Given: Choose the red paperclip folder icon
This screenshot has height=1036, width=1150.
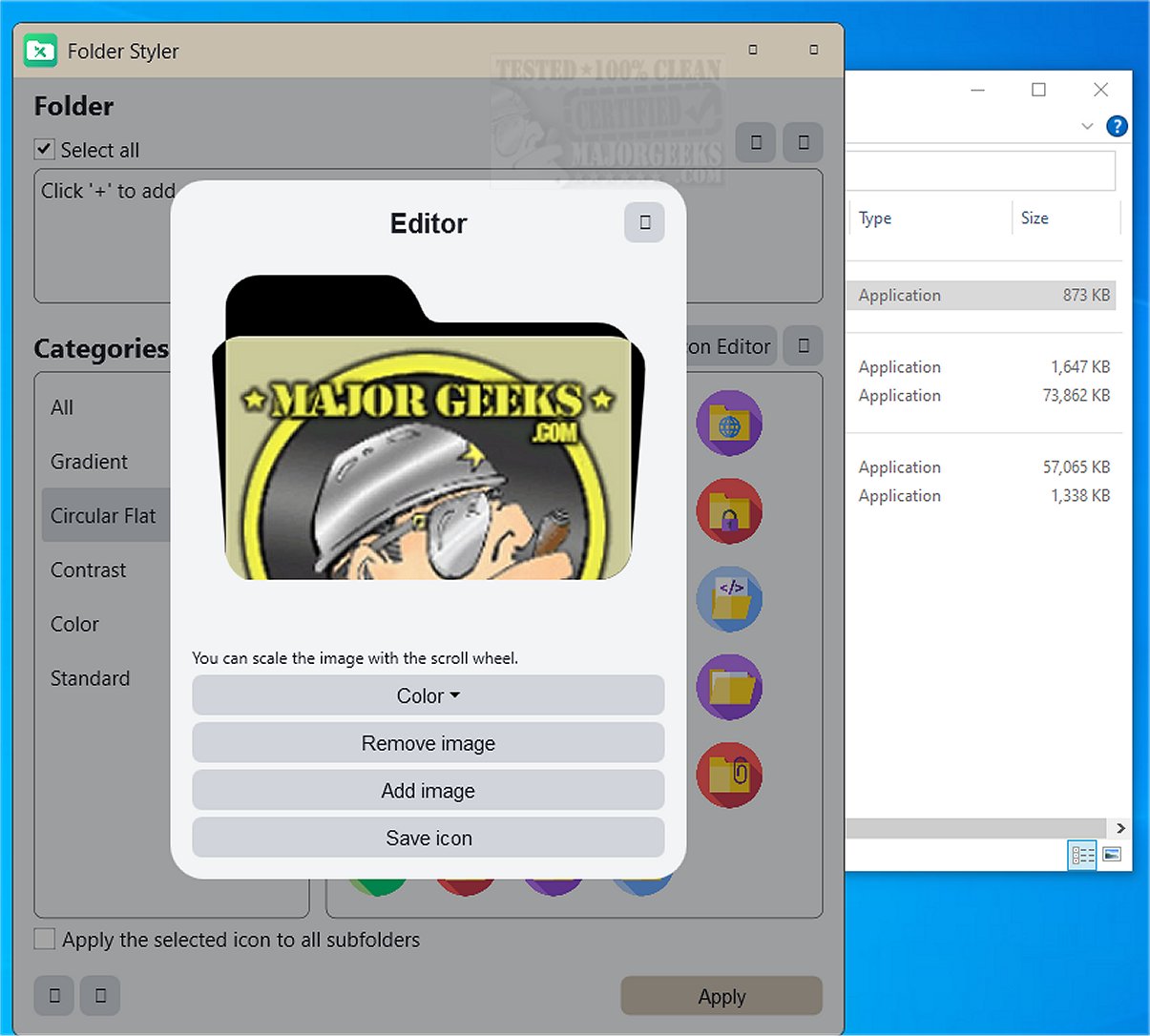Looking at the screenshot, I should pos(729,775).
